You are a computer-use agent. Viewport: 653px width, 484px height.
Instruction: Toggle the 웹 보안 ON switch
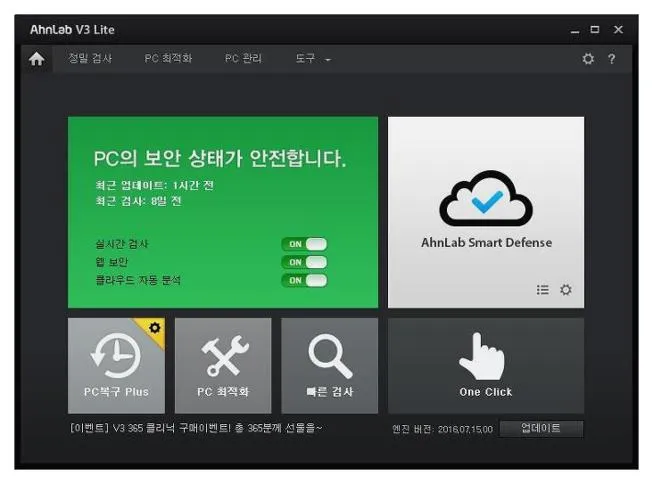coord(304,262)
